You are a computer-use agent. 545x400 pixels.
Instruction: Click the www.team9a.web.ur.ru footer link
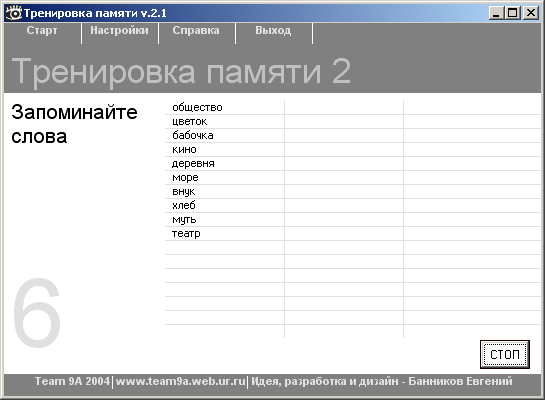[x=180, y=381]
